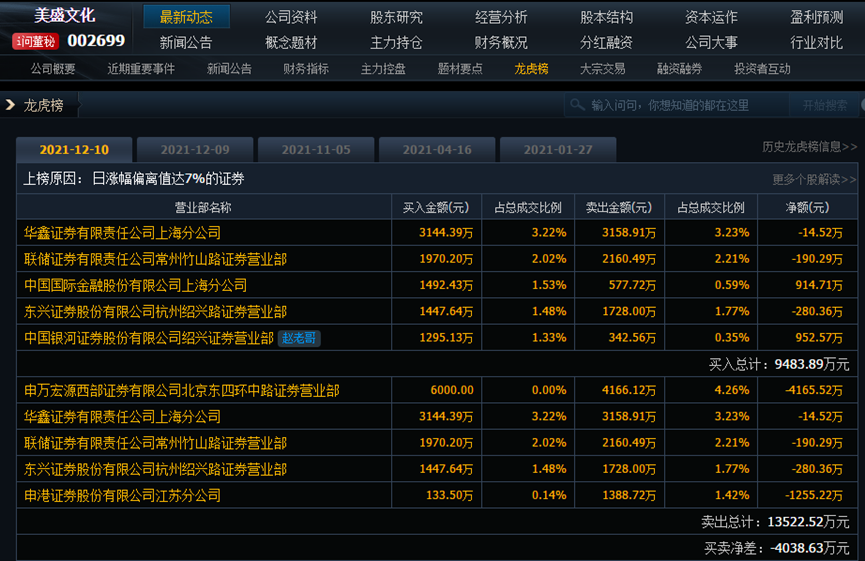Select the 龙虎榜 sub-tab
This screenshot has height=561, width=865.
pyautogui.click(x=531, y=69)
